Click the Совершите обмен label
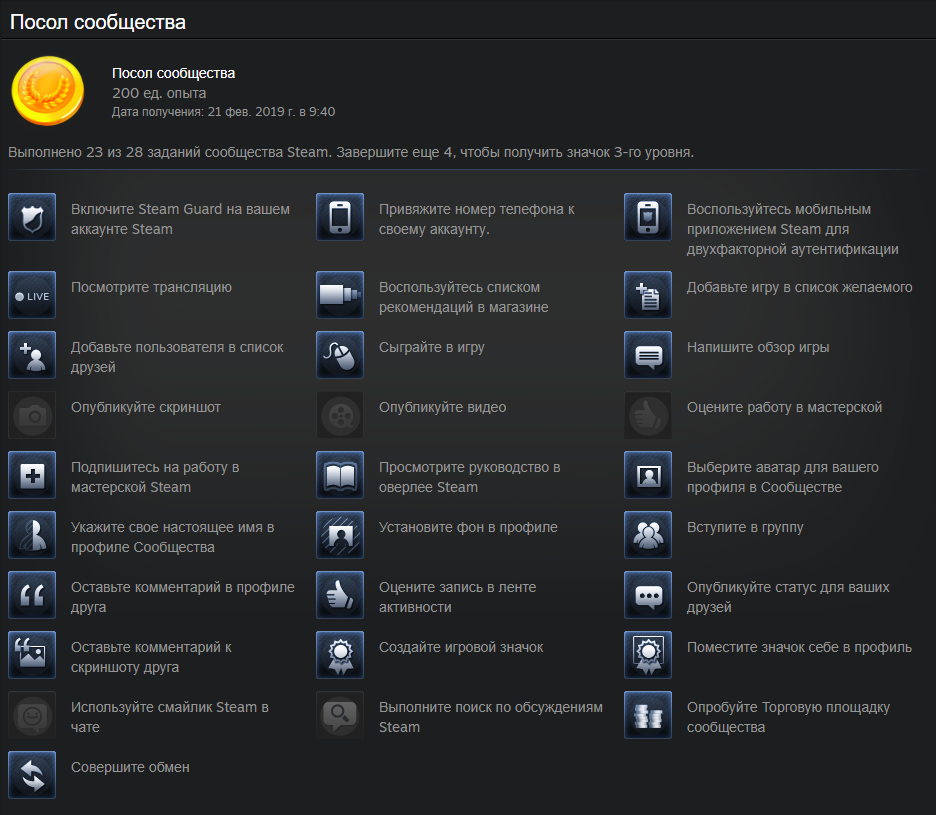 pos(130,767)
